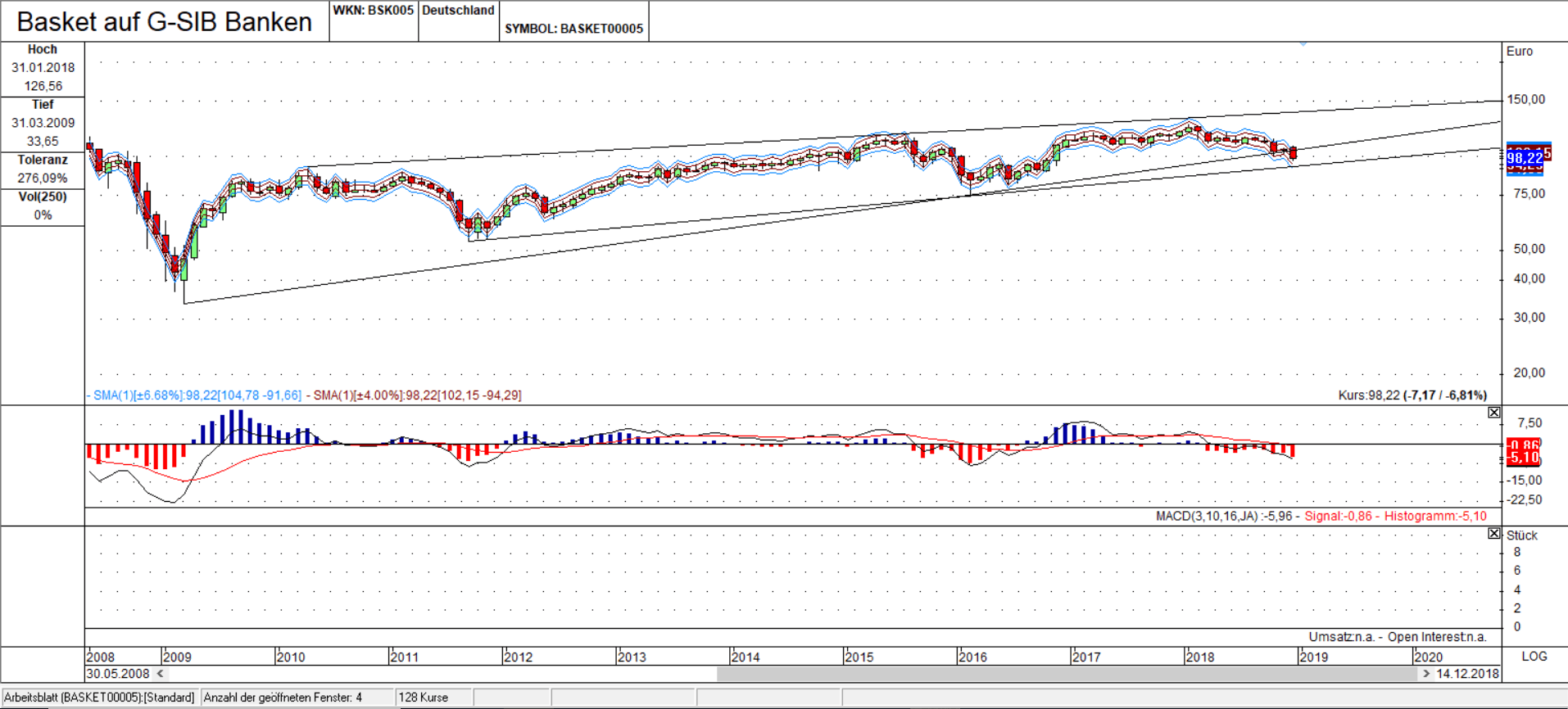Click the MACD(3,10,16,JA) :-5,96 legend
1568x709 pixels.
[x=1224, y=516]
